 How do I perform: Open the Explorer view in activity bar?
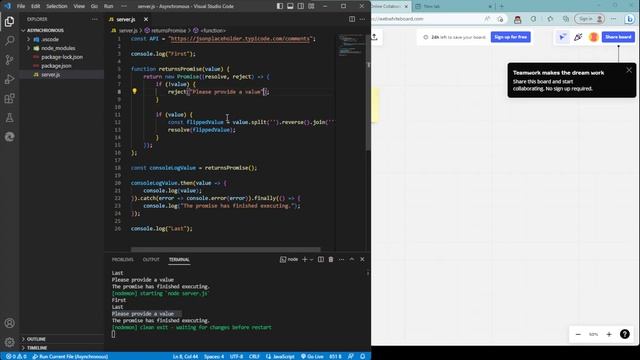point(9,21)
